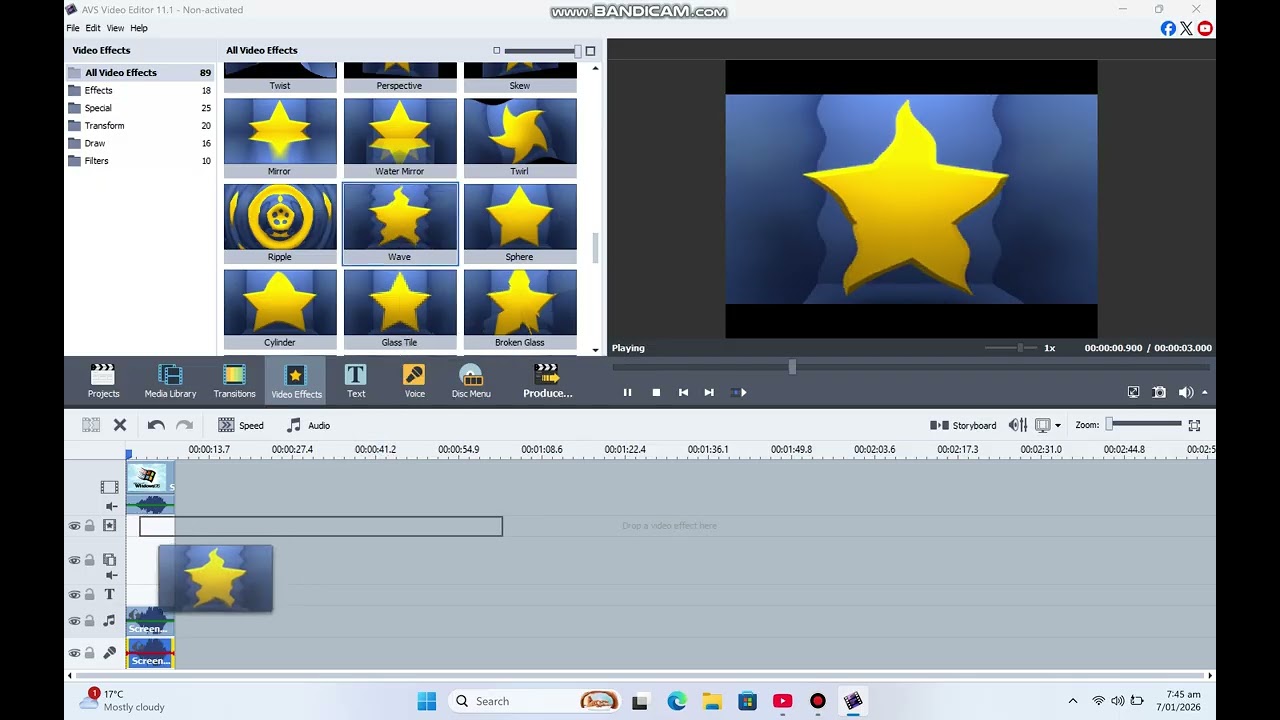
Task: Select the Cylinder effect thumbnail
Action: click(280, 309)
